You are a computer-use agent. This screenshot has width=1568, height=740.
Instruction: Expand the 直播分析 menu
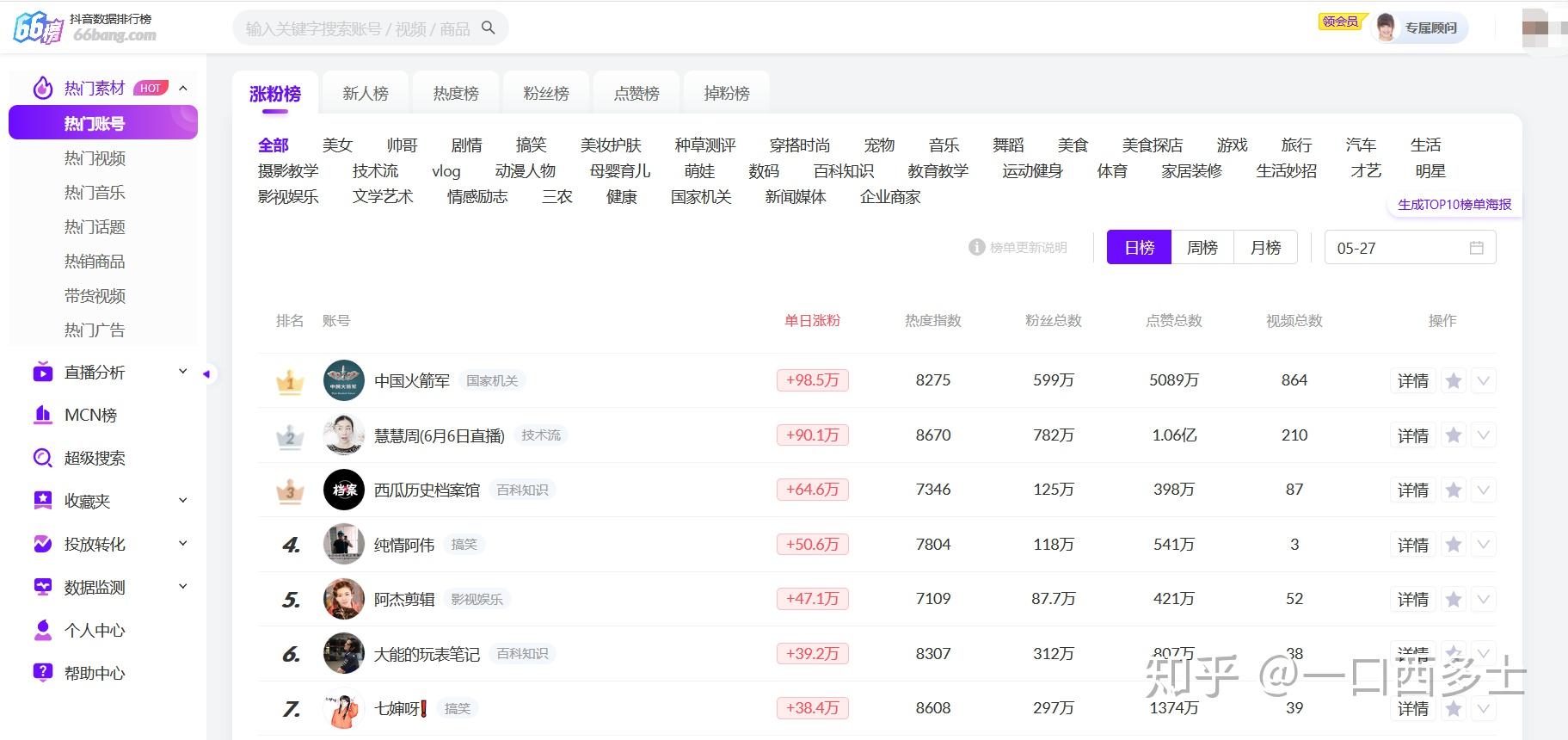182,372
